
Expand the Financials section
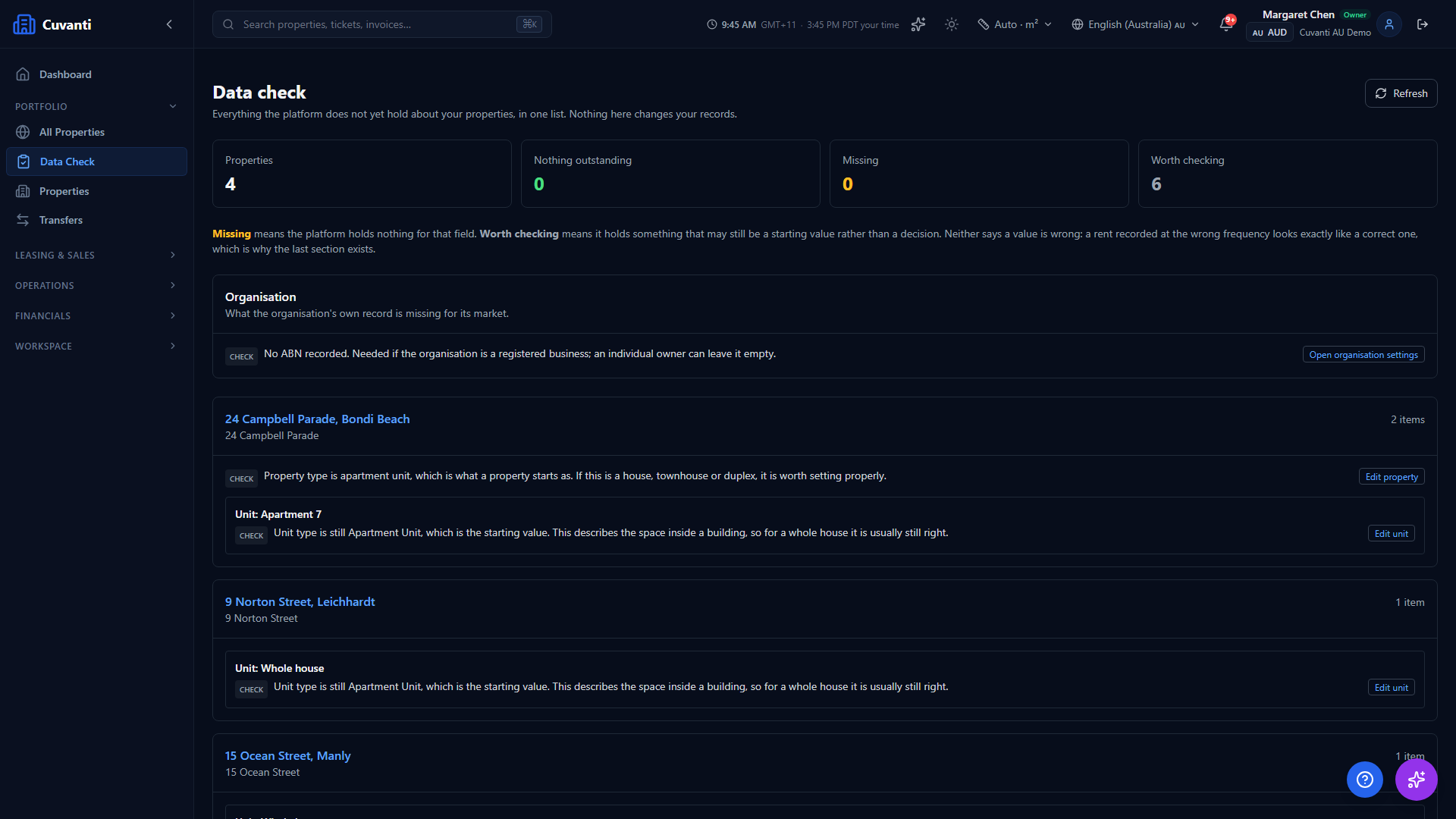point(96,315)
